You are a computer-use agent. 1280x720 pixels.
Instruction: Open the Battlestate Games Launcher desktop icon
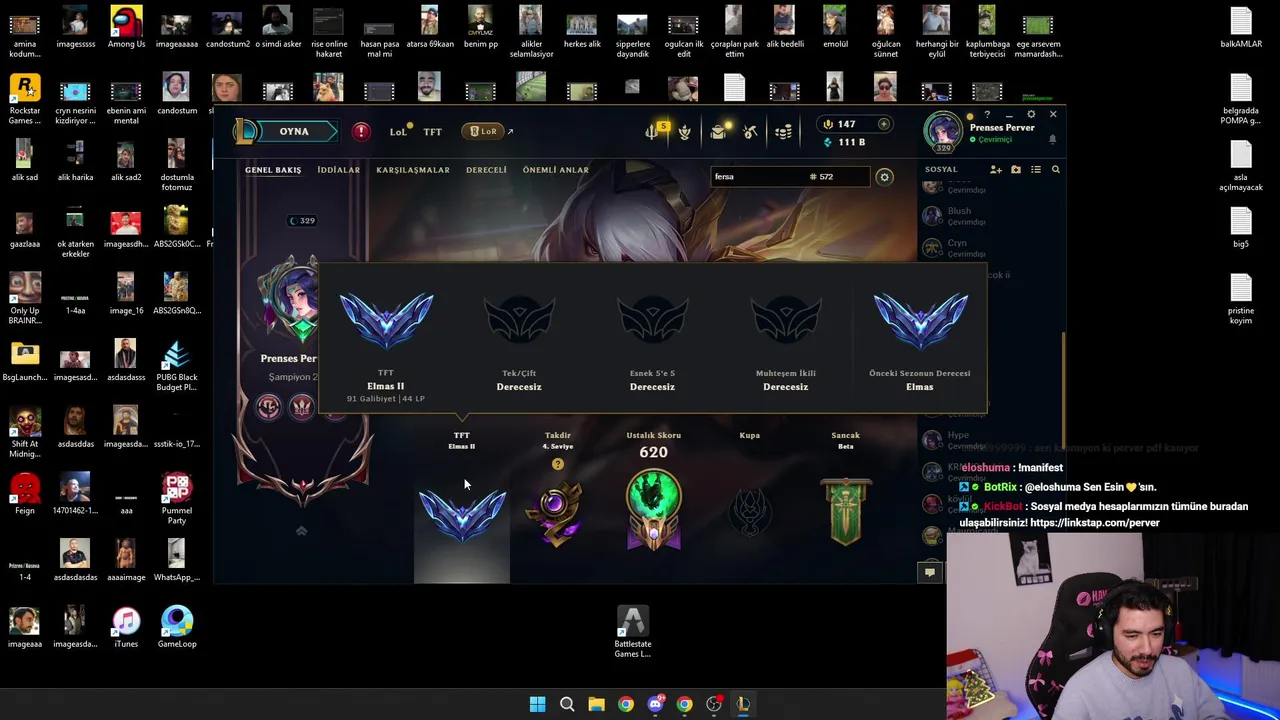pos(632,632)
